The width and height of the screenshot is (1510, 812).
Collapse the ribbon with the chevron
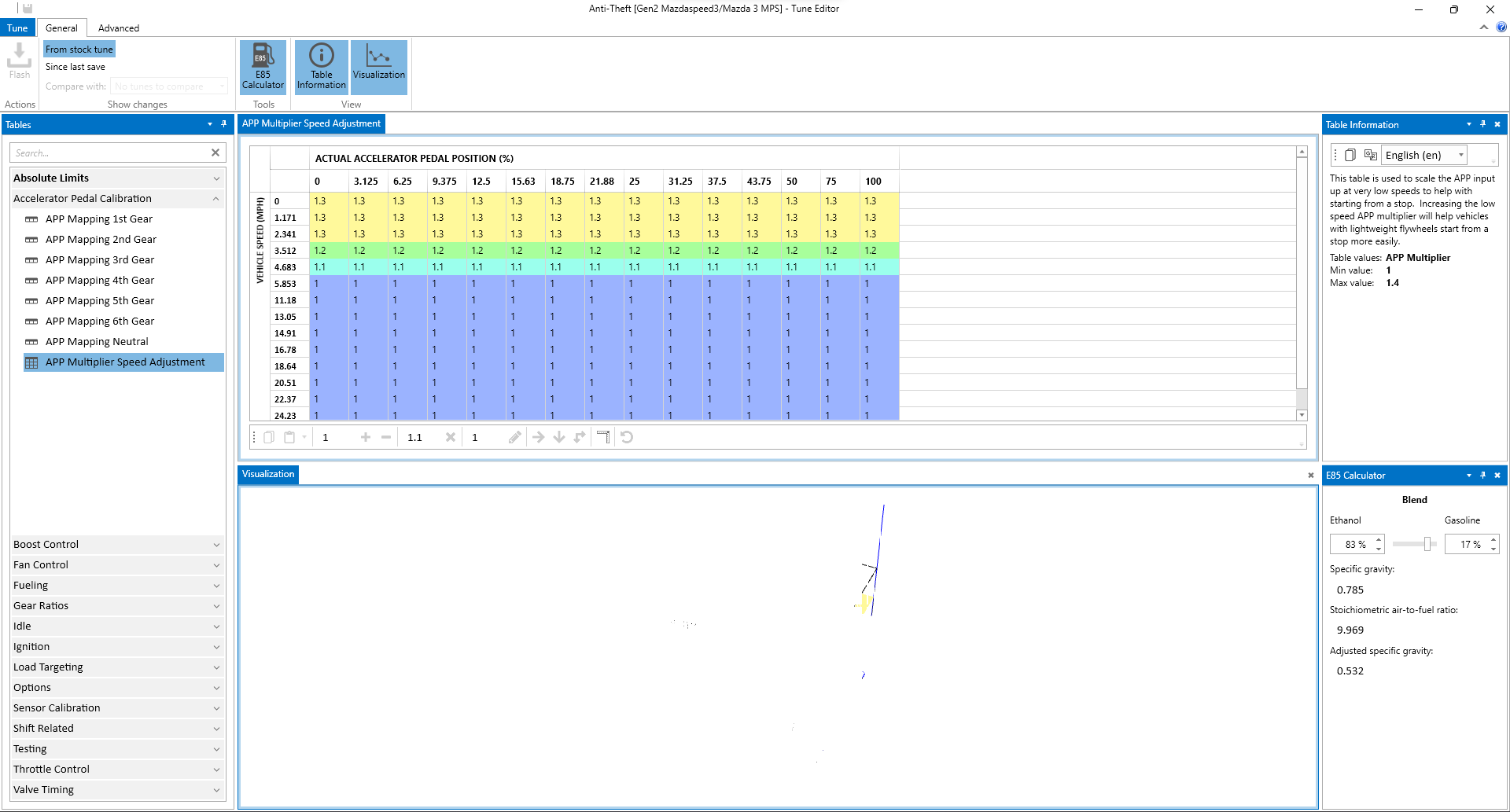pos(1484,27)
